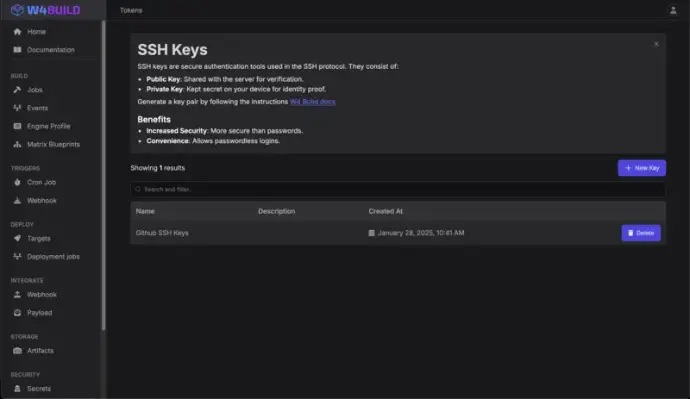Dismiss the SSH Keys info panel
Image resolution: width=690 pixels, height=399 pixels.
[656, 44]
